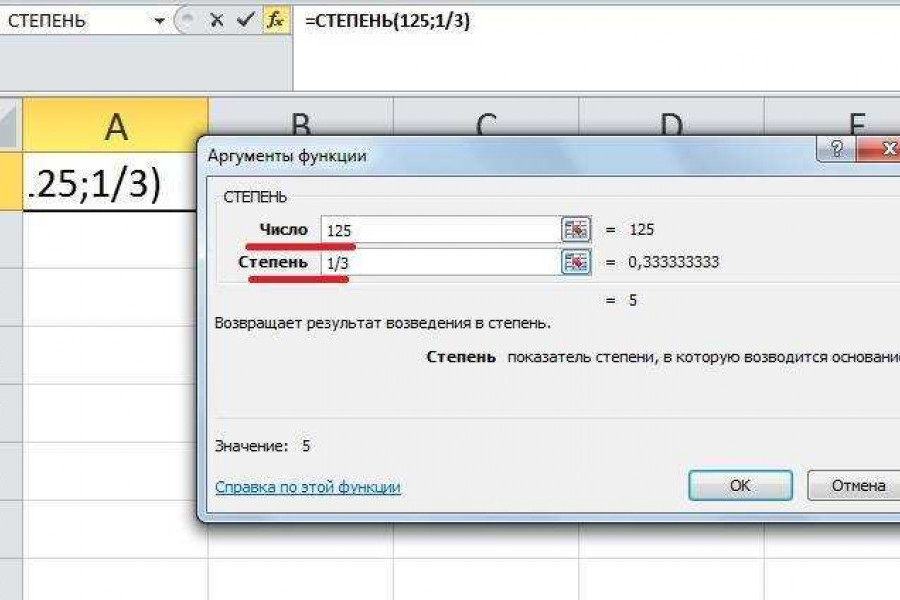
Task: Click into the Число input field
Action: pos(440,229)
